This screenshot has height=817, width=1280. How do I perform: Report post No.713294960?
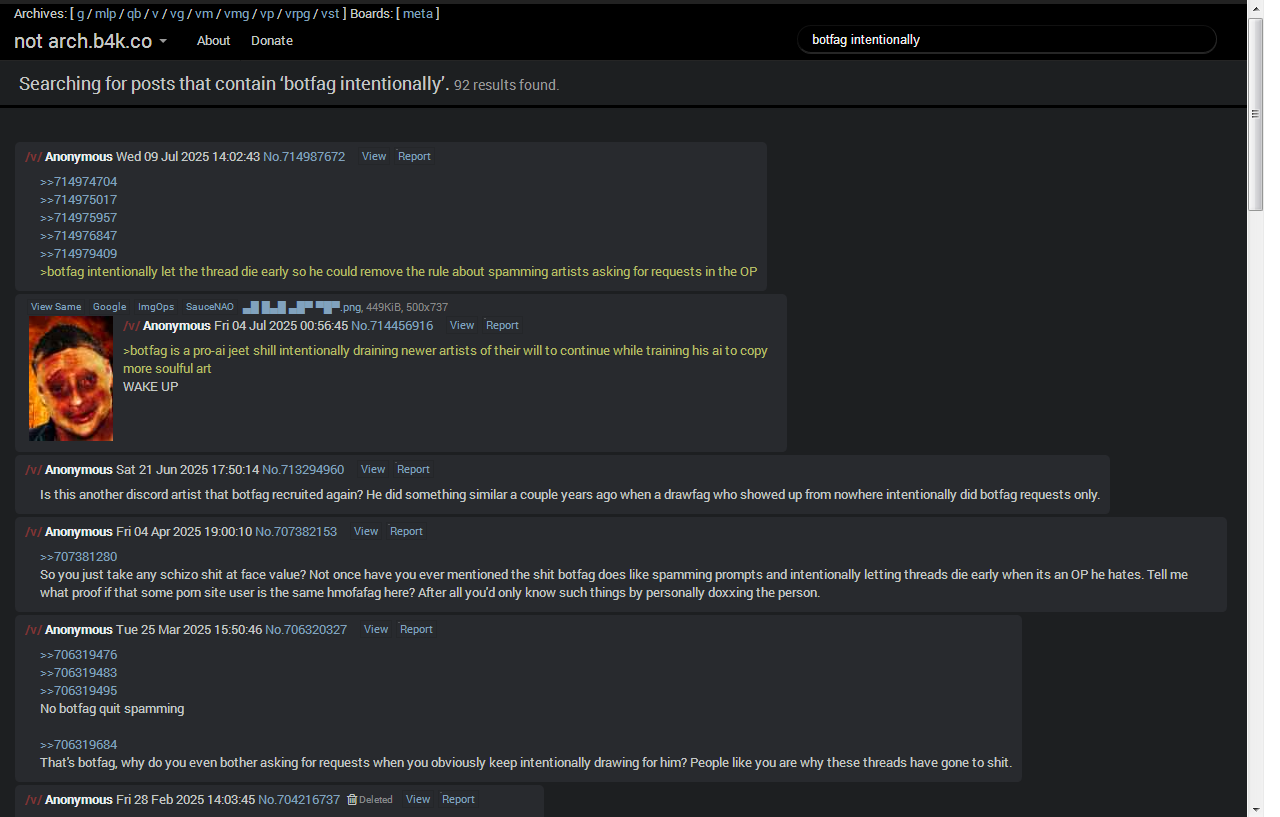click(413, 469)
